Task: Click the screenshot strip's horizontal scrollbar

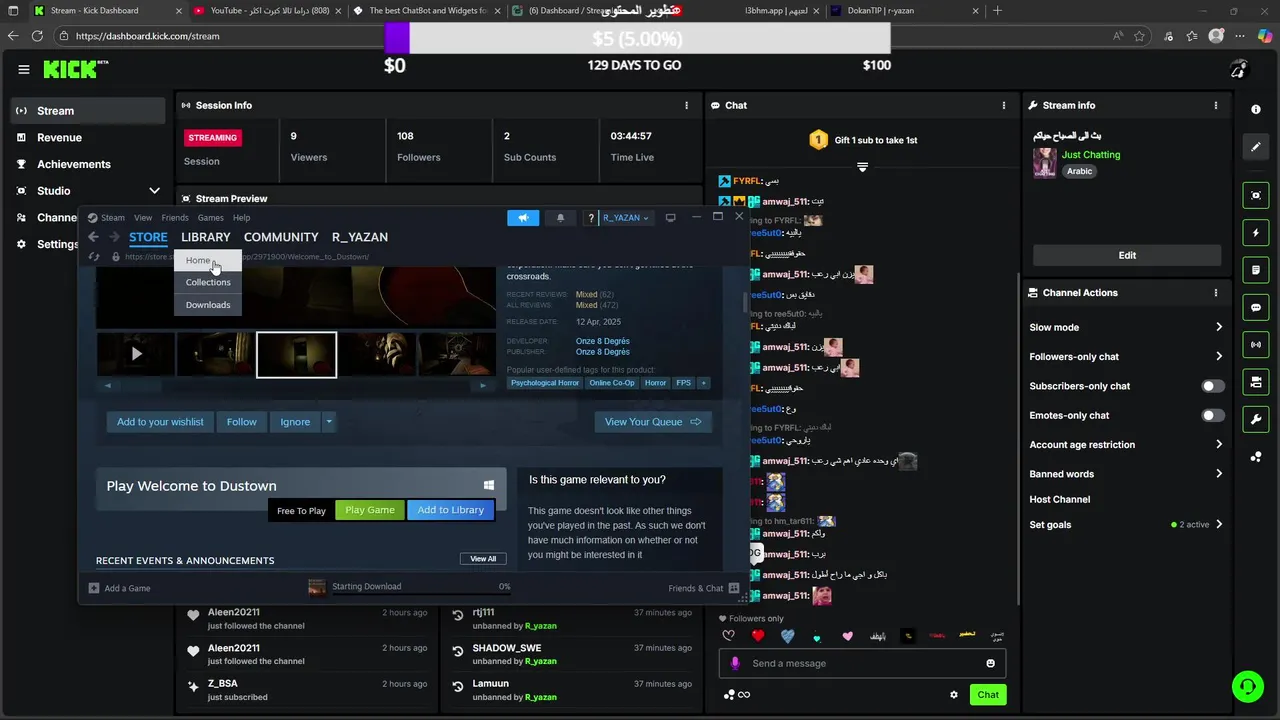Action: coord(295,385)
